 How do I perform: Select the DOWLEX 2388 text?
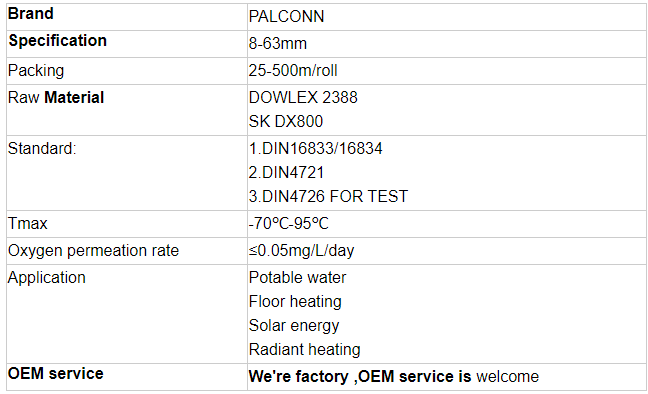pyautogui.click(x=303, y=98)
